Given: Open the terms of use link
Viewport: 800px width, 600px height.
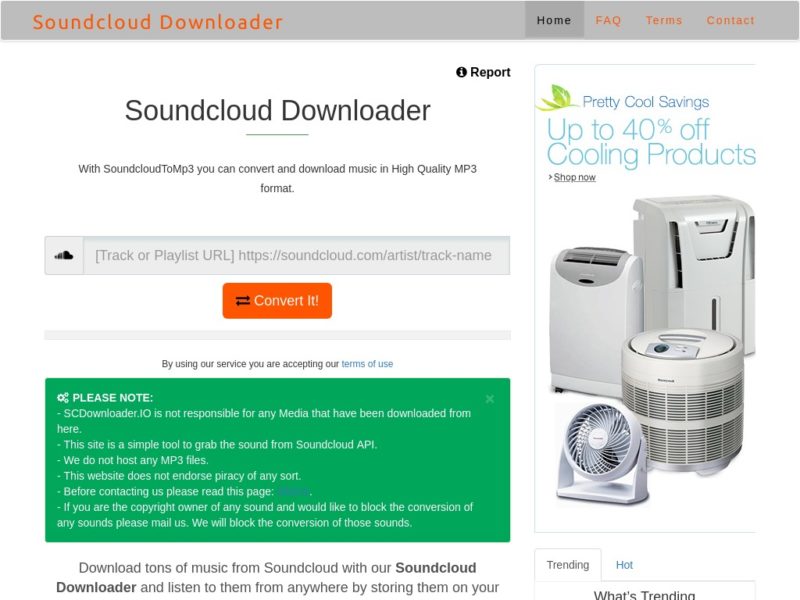Looking at the screenshot, I should point(367,364).
